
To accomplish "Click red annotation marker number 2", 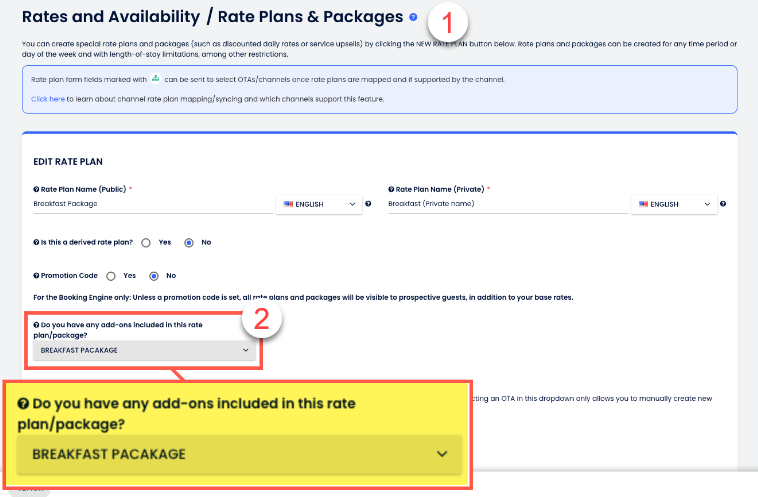I will coord(262,322).
